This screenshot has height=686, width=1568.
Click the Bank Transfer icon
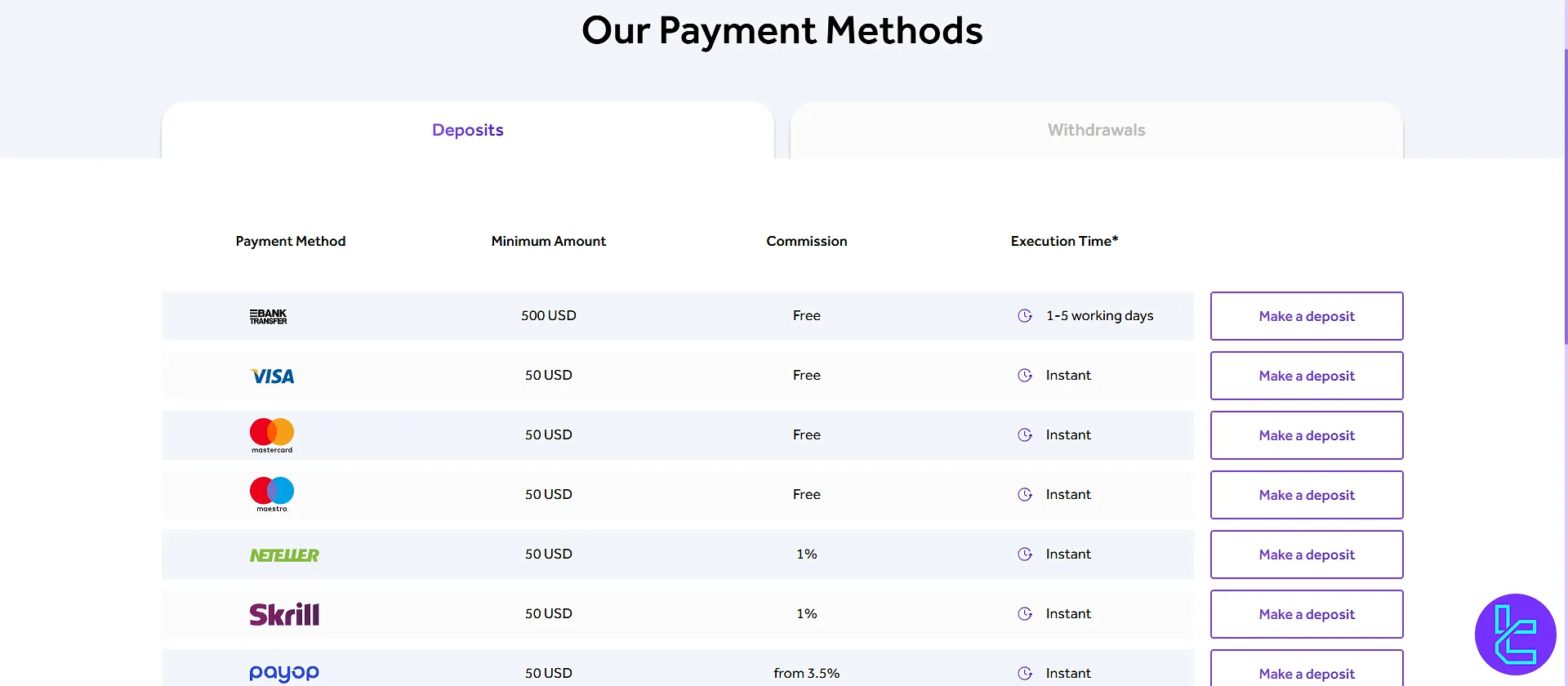269,315
